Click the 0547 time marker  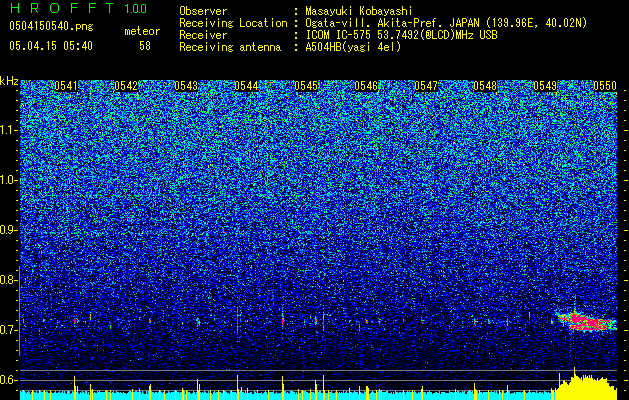click(x=426, y=86)
